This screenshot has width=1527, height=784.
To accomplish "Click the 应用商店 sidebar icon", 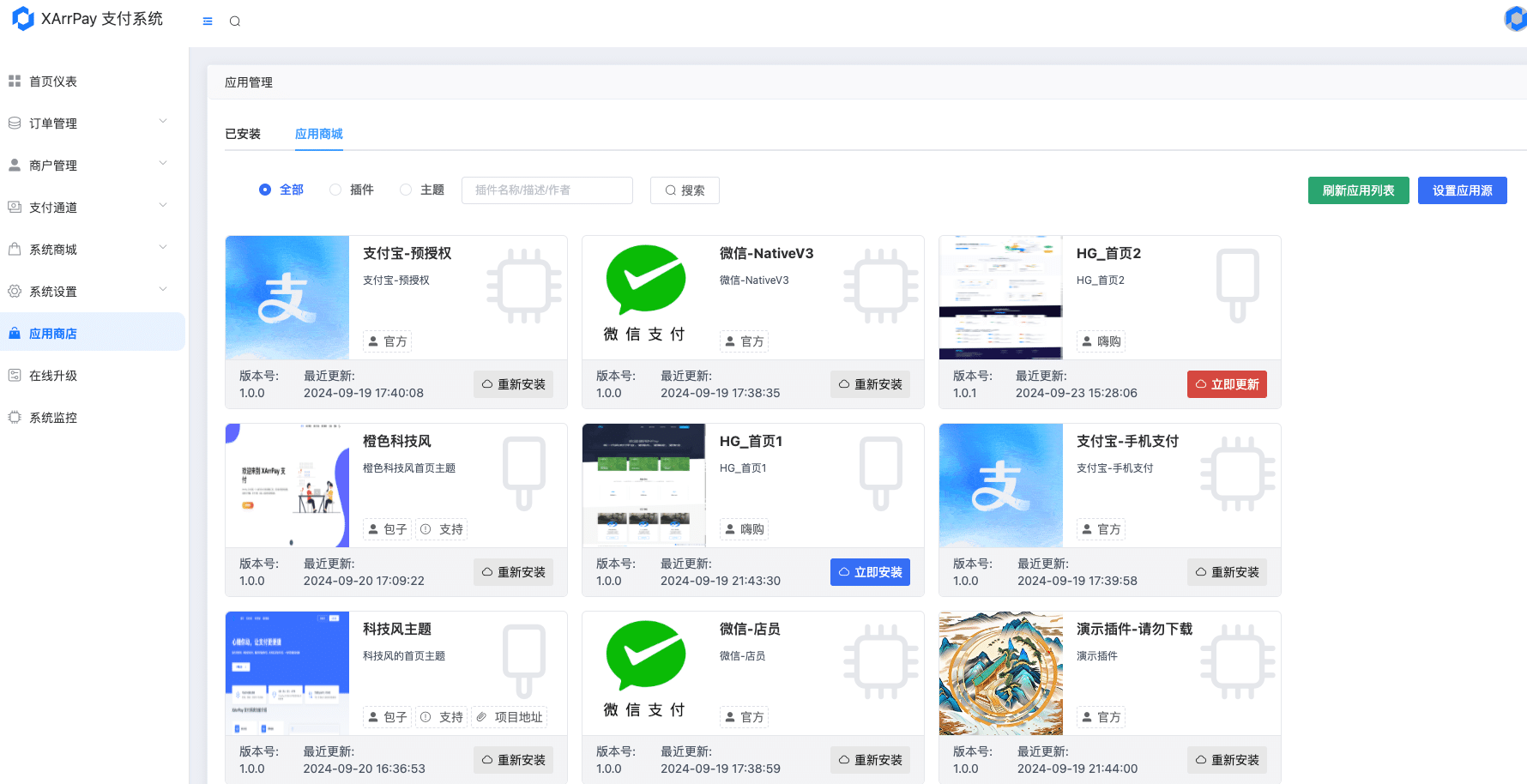I will point(14,332).
